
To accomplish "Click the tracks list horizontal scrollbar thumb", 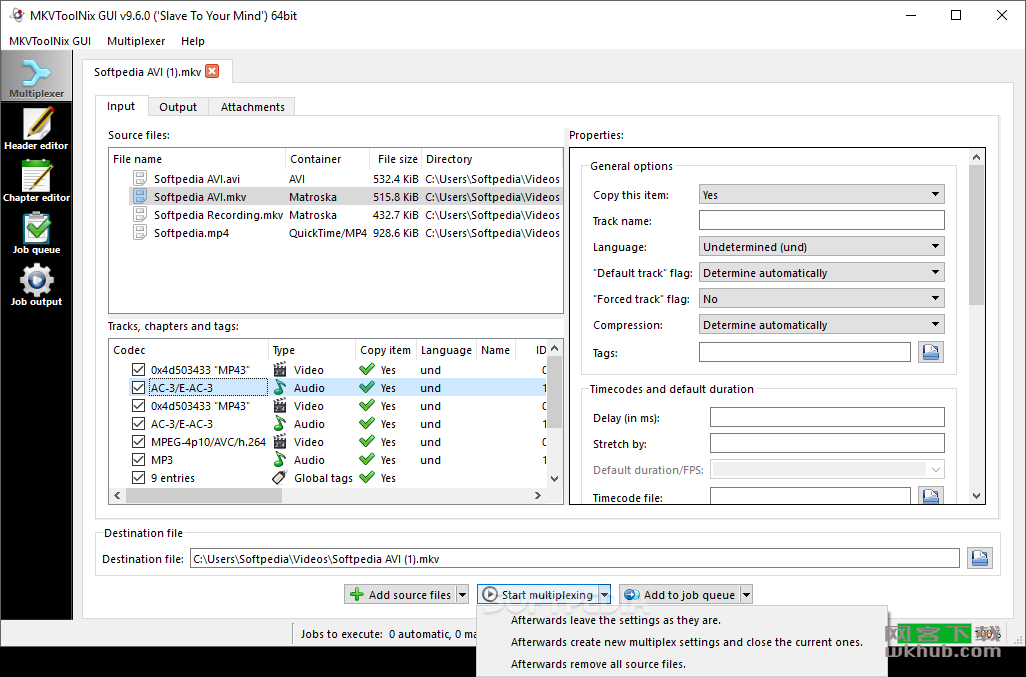I will click(x=204, y=496).
